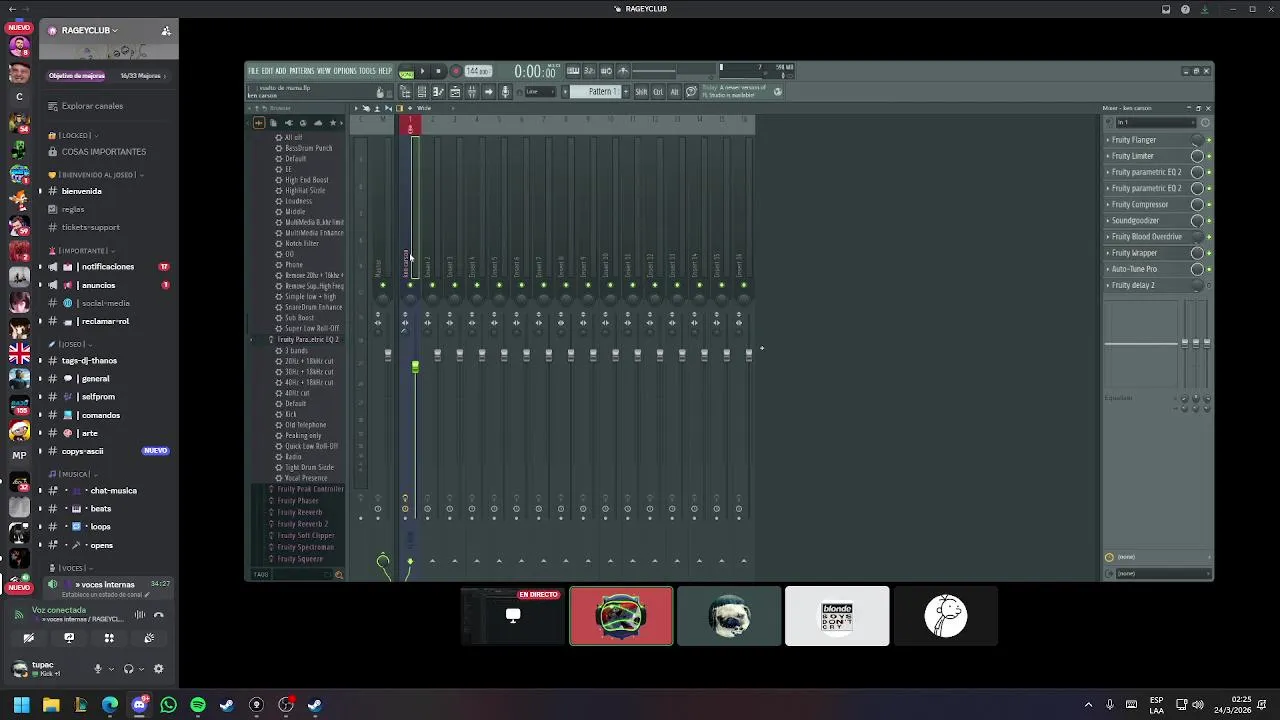Disable Fruity Flanger with its green LED

click(1209, 140)
